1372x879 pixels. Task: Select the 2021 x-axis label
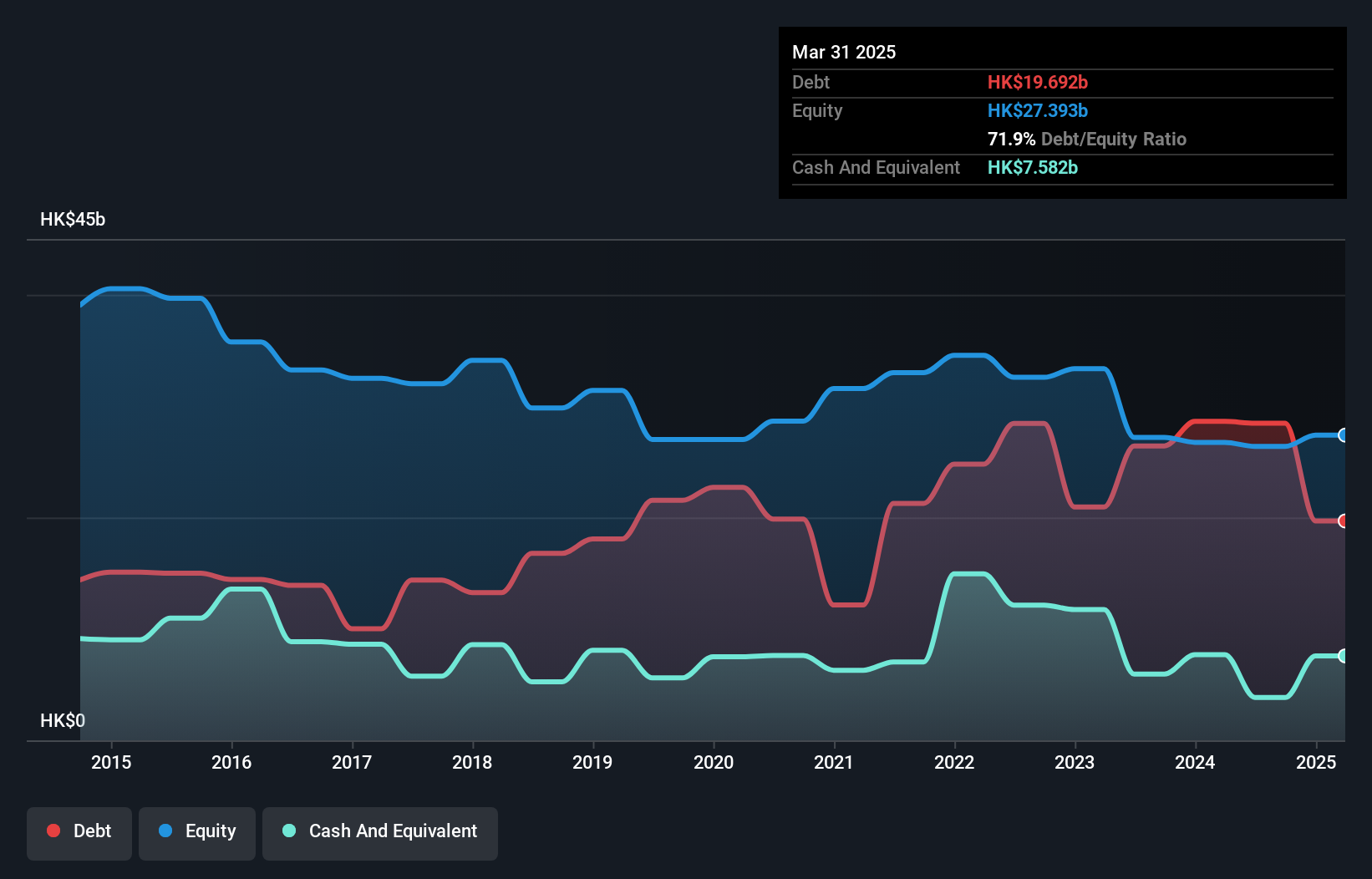tap(834, 762)
